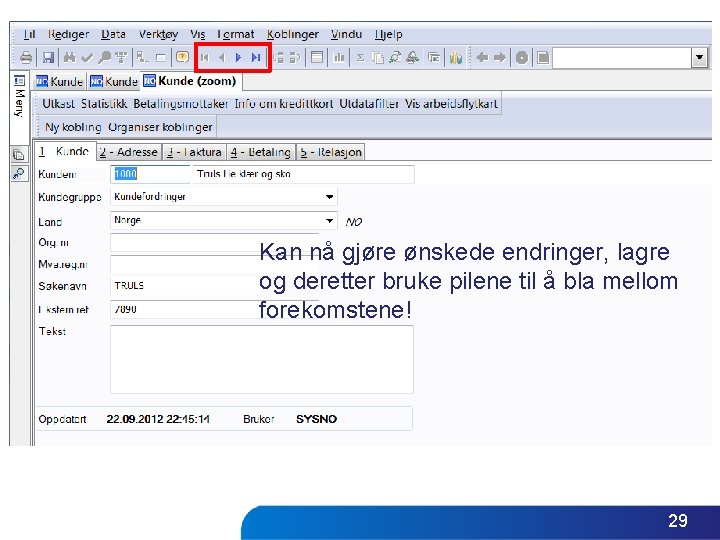Screen dimensions: 720x540
Task: Click the menu panel icon above Meny
Action: [19, 81]
